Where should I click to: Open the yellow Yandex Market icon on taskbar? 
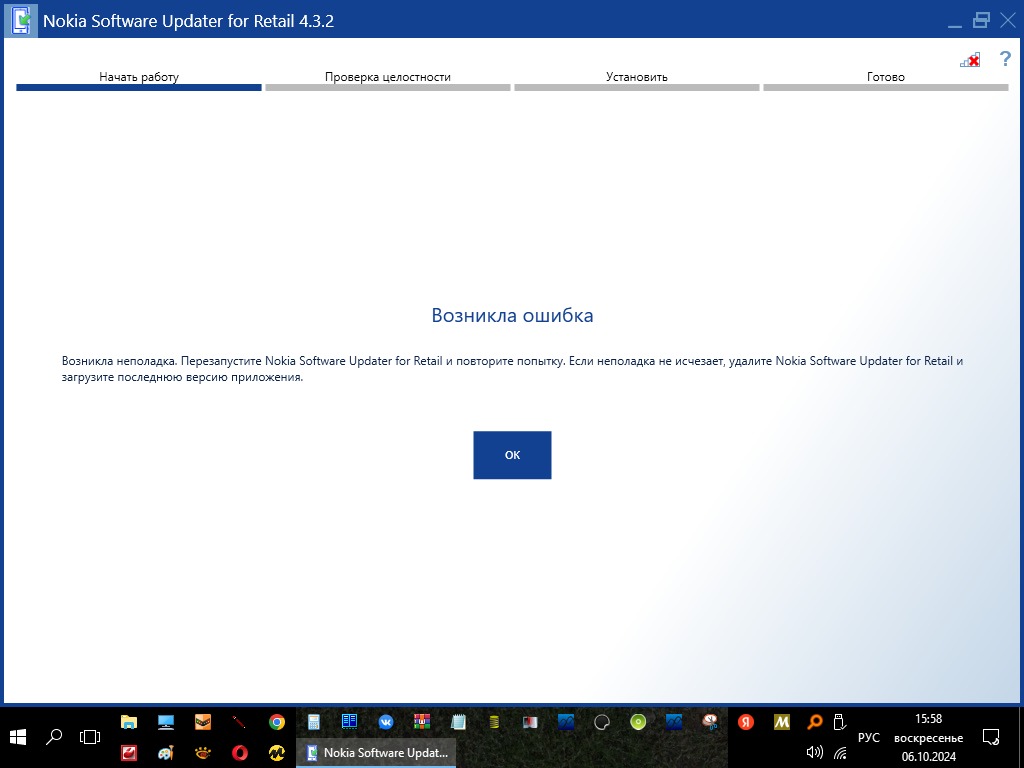[x=277, y=753]
